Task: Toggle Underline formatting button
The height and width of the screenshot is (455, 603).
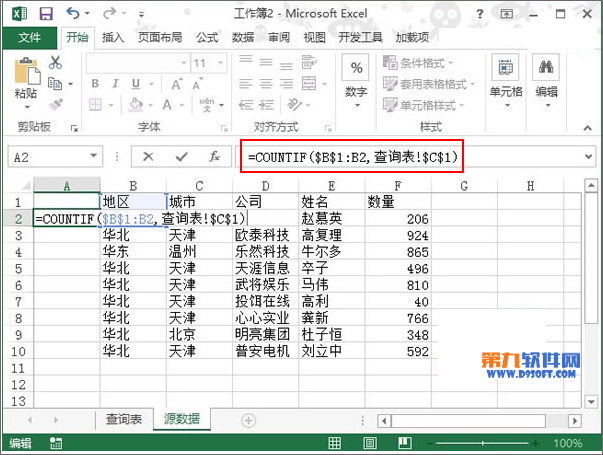Action: pos(136,83)
